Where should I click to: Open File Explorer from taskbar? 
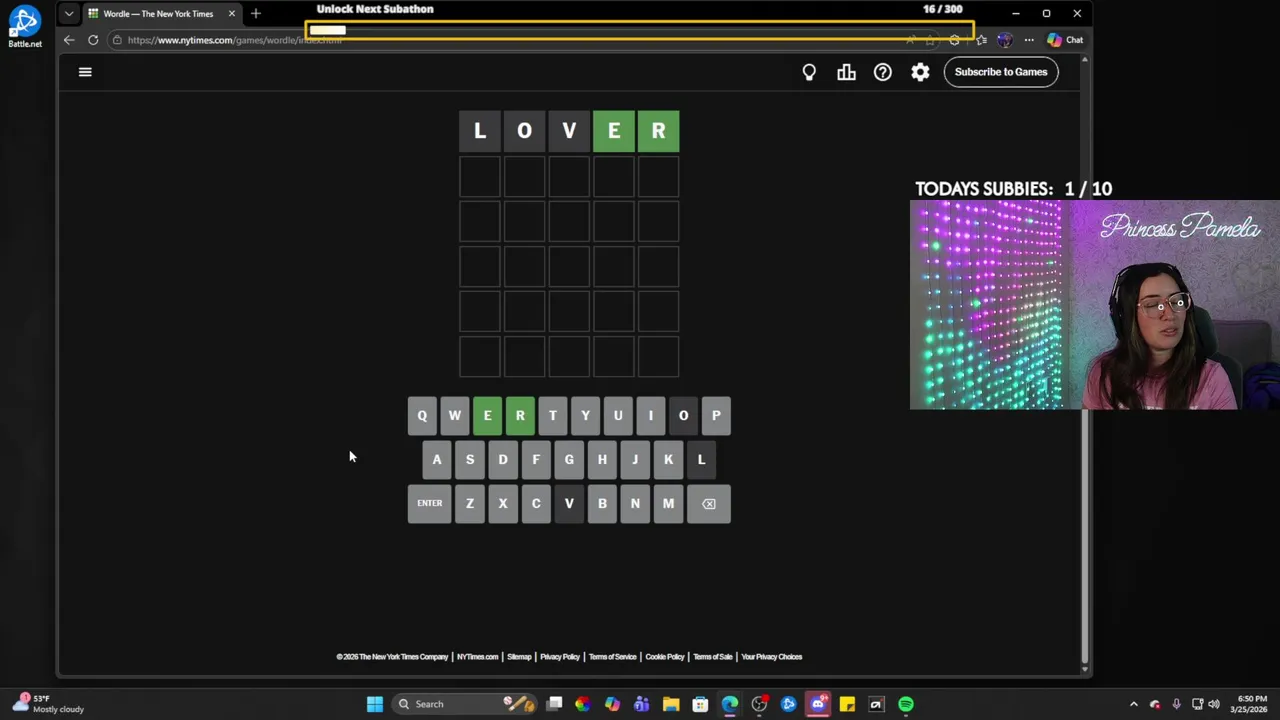click(x=671, y=704)
